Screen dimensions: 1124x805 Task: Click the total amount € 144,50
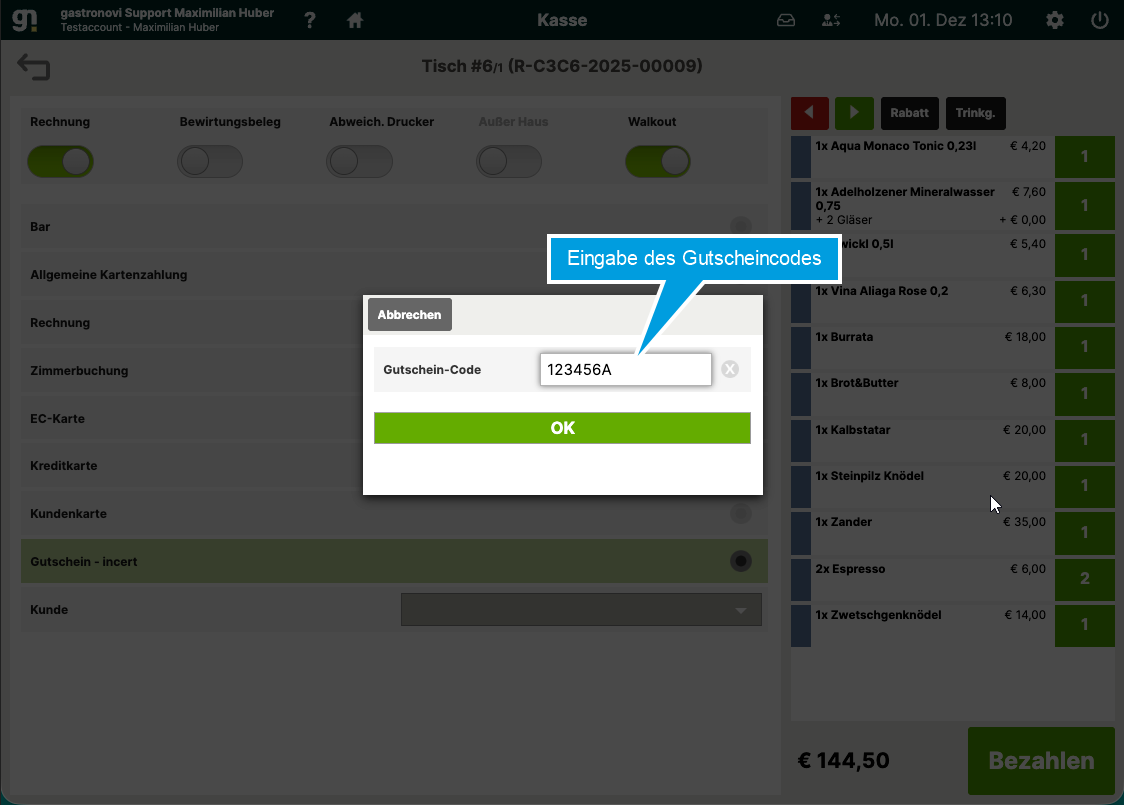click(843, 760)
